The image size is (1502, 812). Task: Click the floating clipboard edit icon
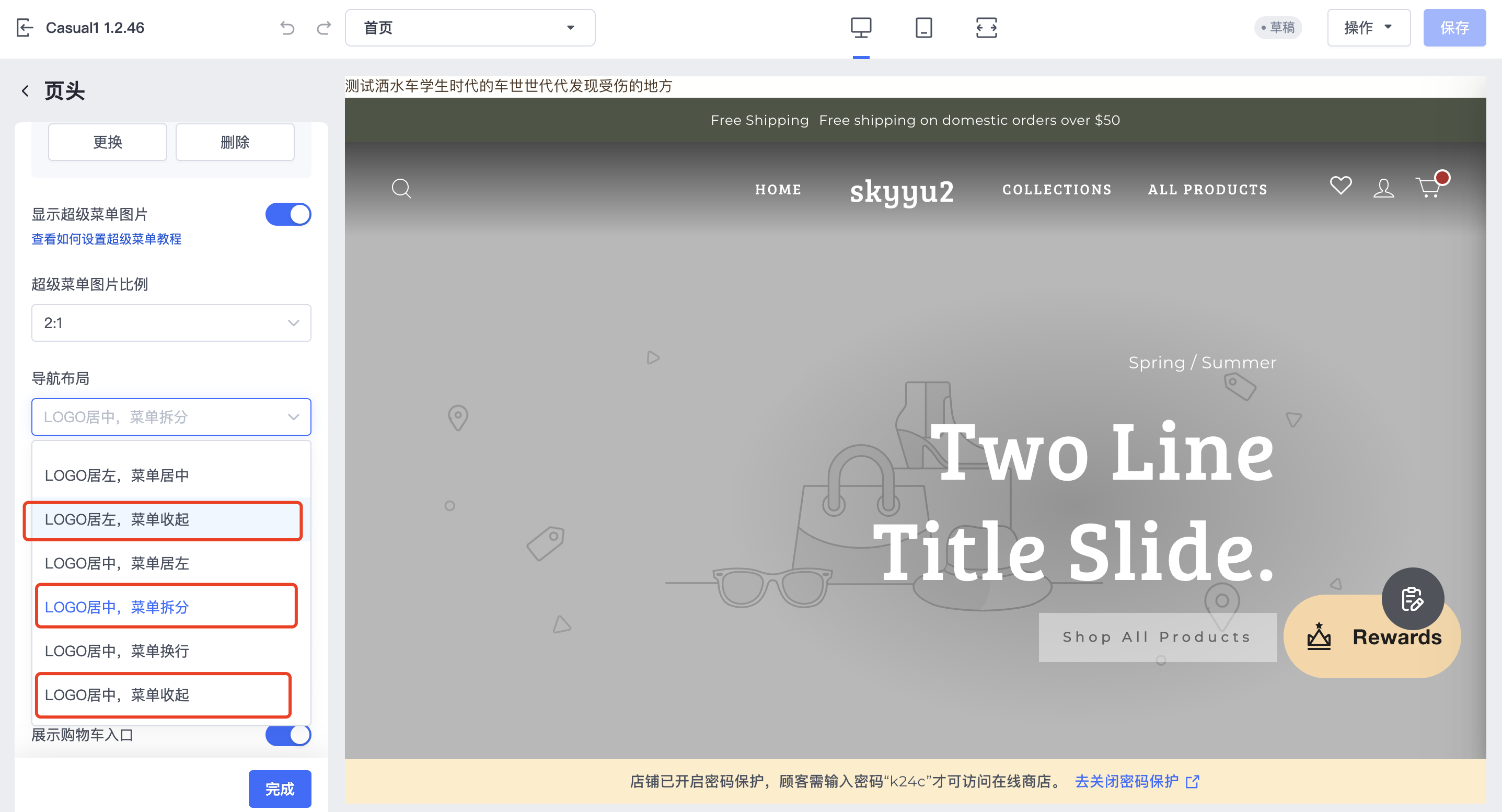(x=1412, y=599)
